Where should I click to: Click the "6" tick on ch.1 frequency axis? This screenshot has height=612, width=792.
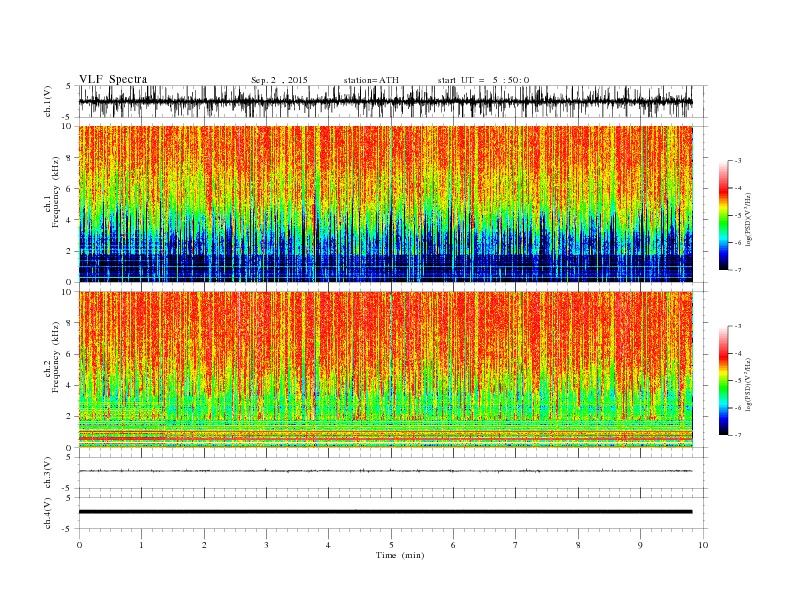(x=70, y=189)
